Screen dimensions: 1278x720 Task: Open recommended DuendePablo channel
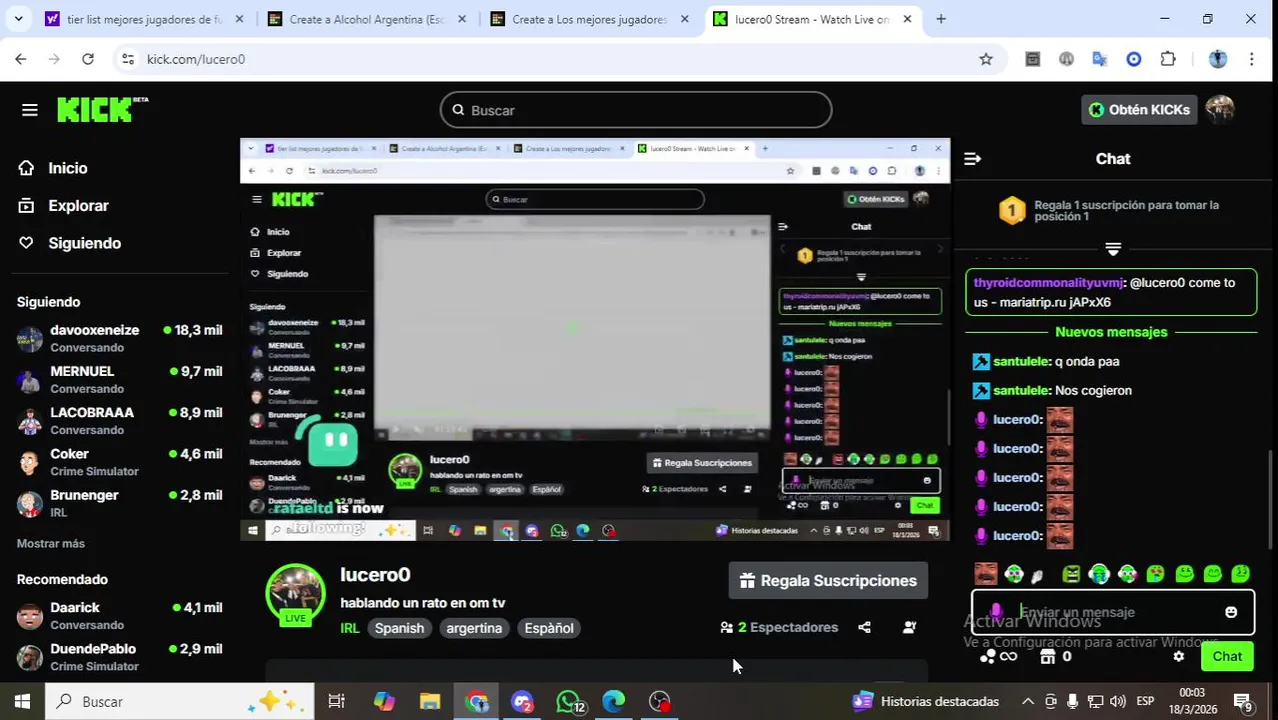tap(119, 657)
